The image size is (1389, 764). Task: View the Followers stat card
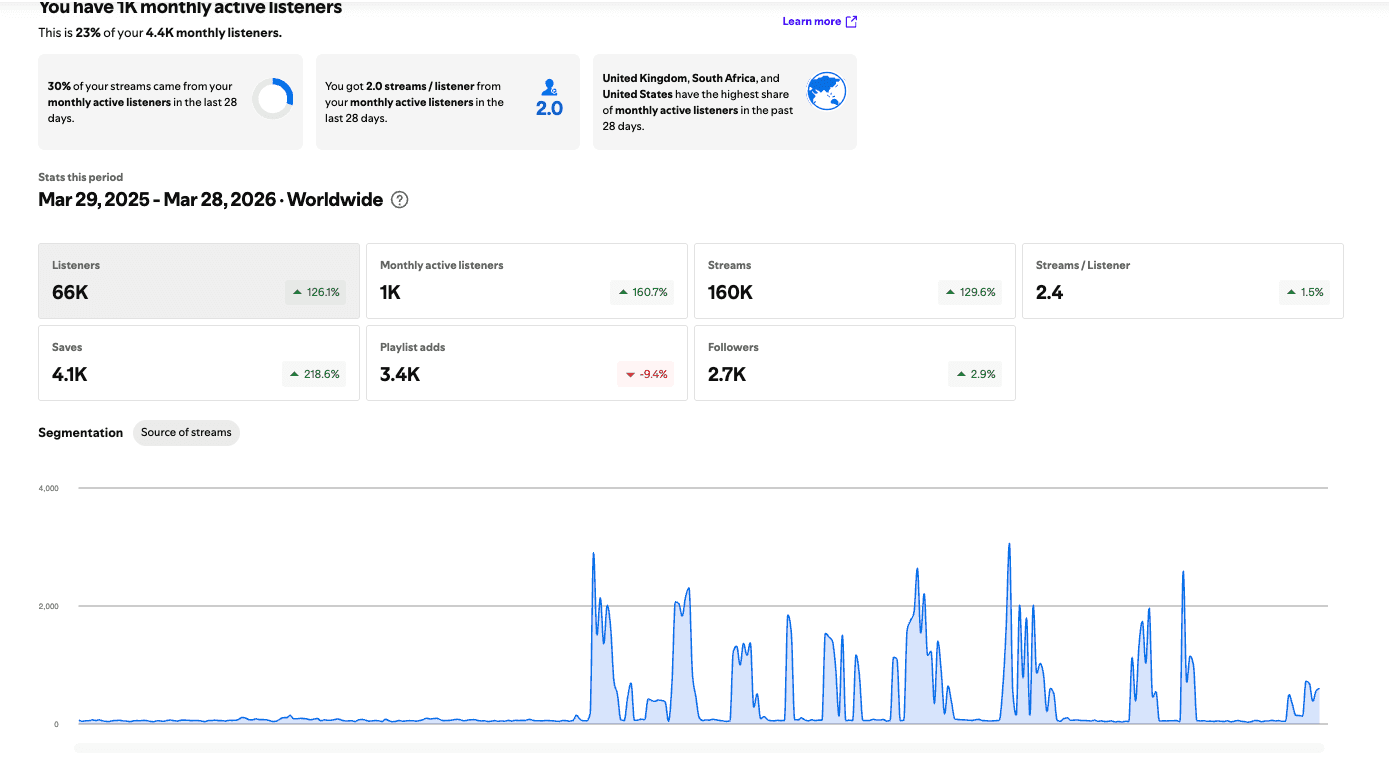pyautogui.click(x=855, y=363)
